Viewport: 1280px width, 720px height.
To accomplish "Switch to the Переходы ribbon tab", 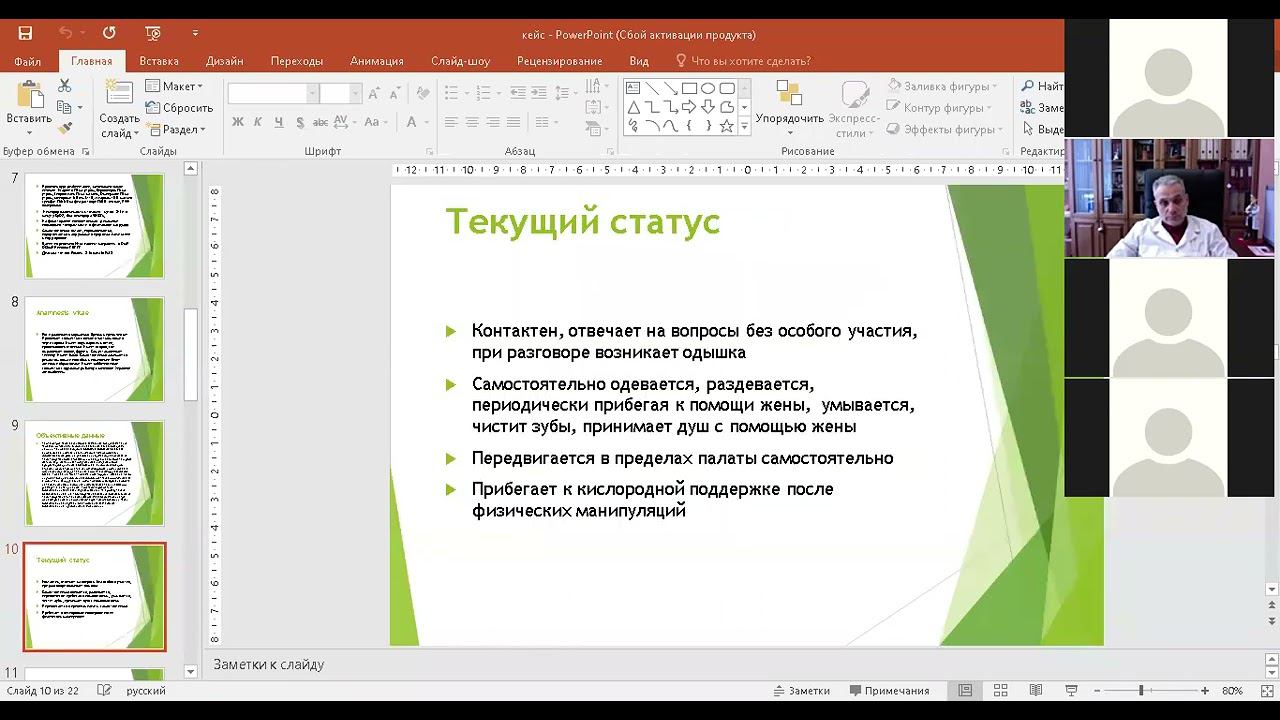I will (x=297, y=61).
